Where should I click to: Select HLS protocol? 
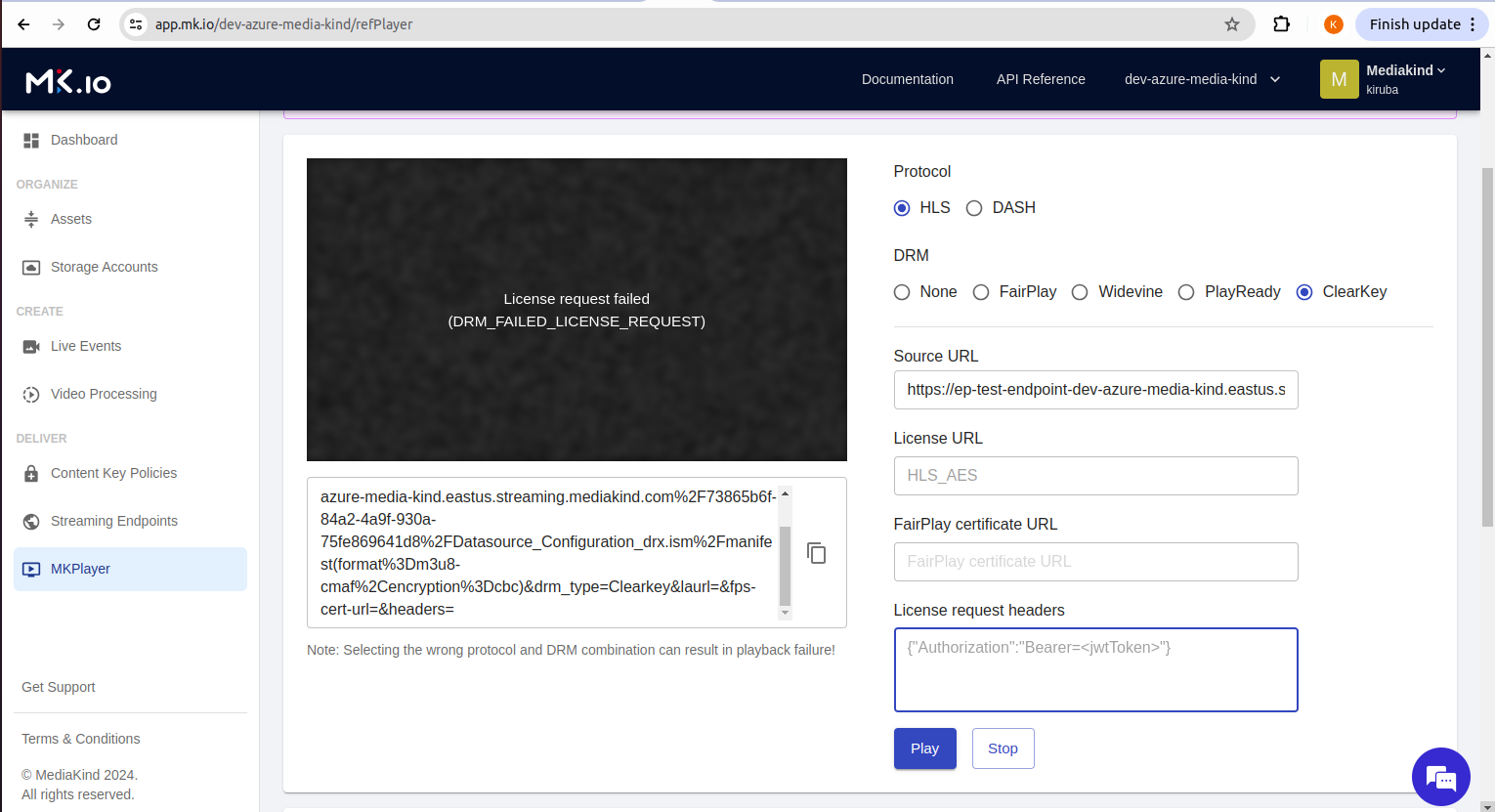tap(902, 208)
